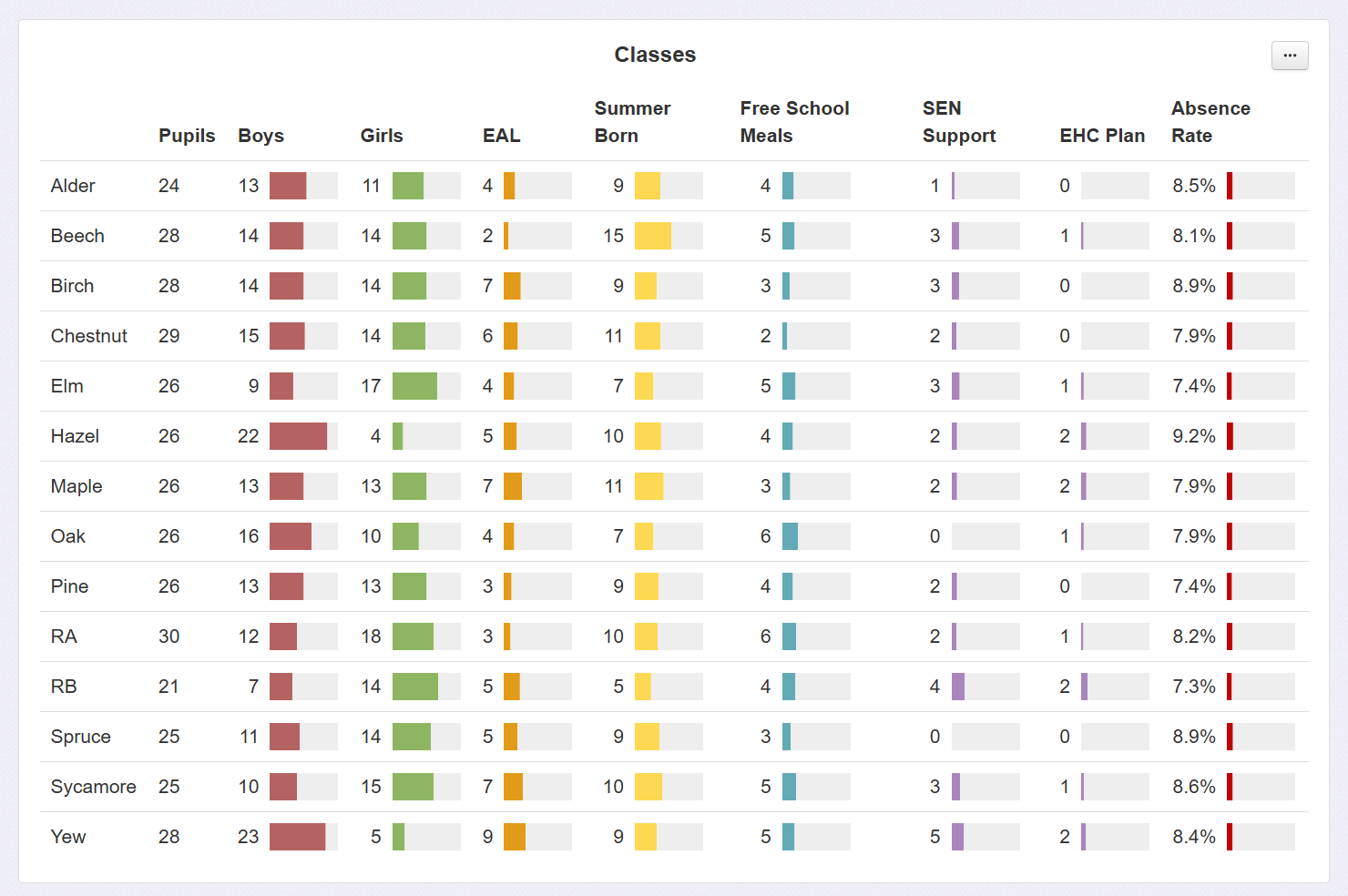Click Oak's teal free meals bar
This screenshot has height=896, width=1348.
790,536
